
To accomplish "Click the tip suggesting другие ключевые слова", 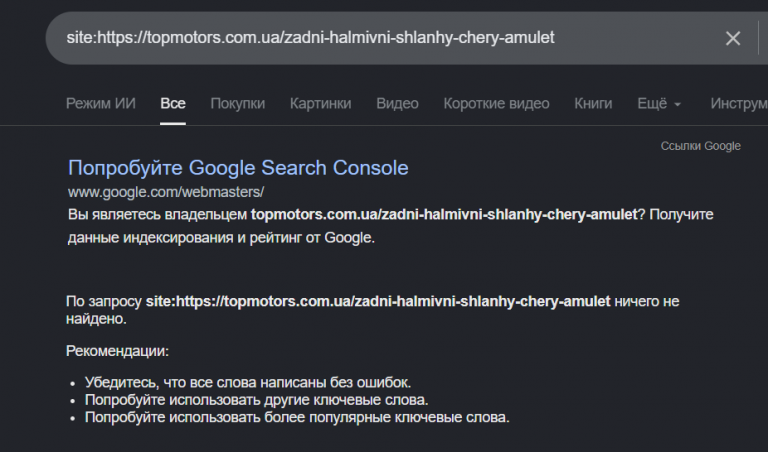I will pyautogui.click(x=257, y=400).
